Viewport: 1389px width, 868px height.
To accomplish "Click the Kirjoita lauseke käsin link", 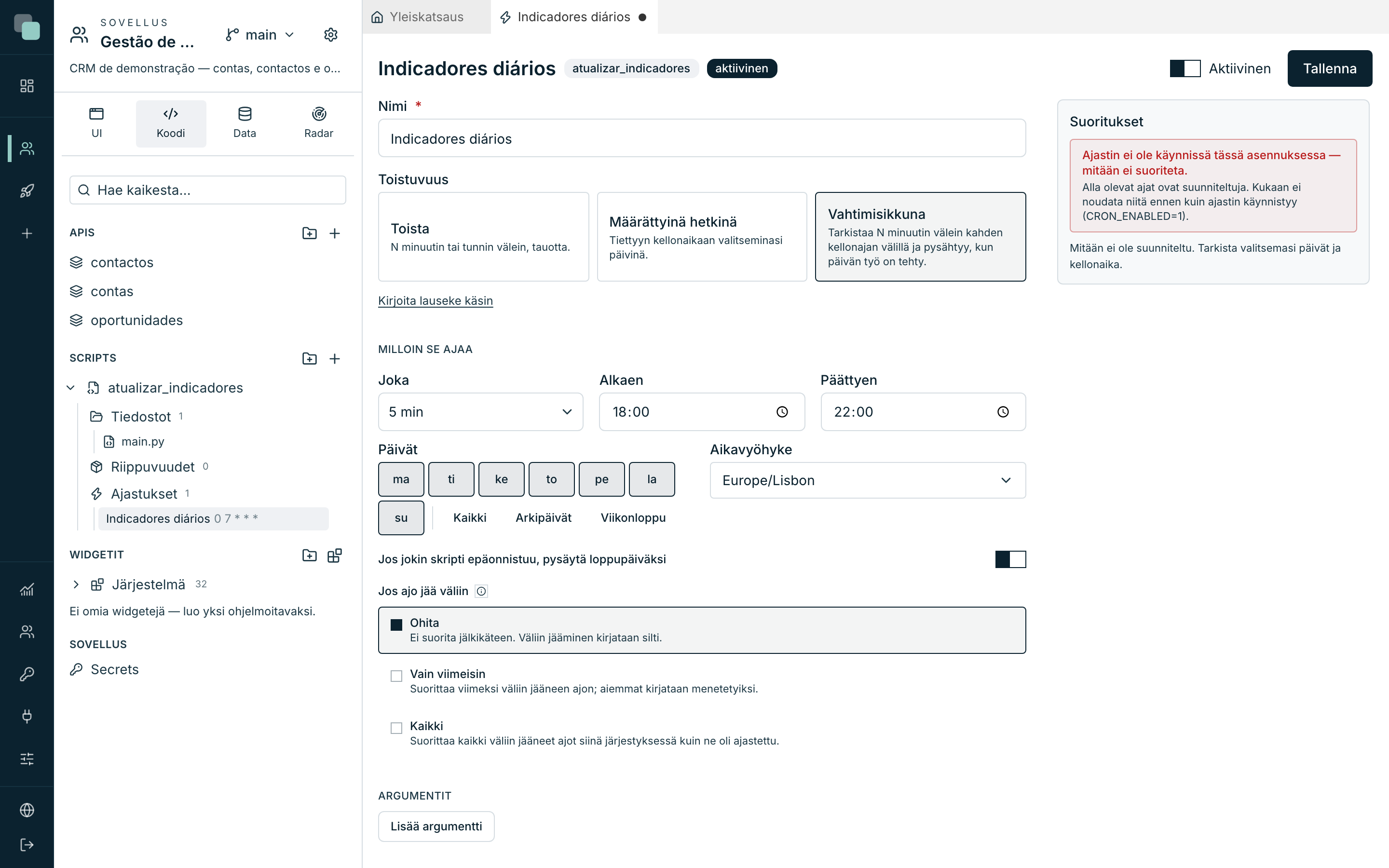I will click(x=435, y=300).
